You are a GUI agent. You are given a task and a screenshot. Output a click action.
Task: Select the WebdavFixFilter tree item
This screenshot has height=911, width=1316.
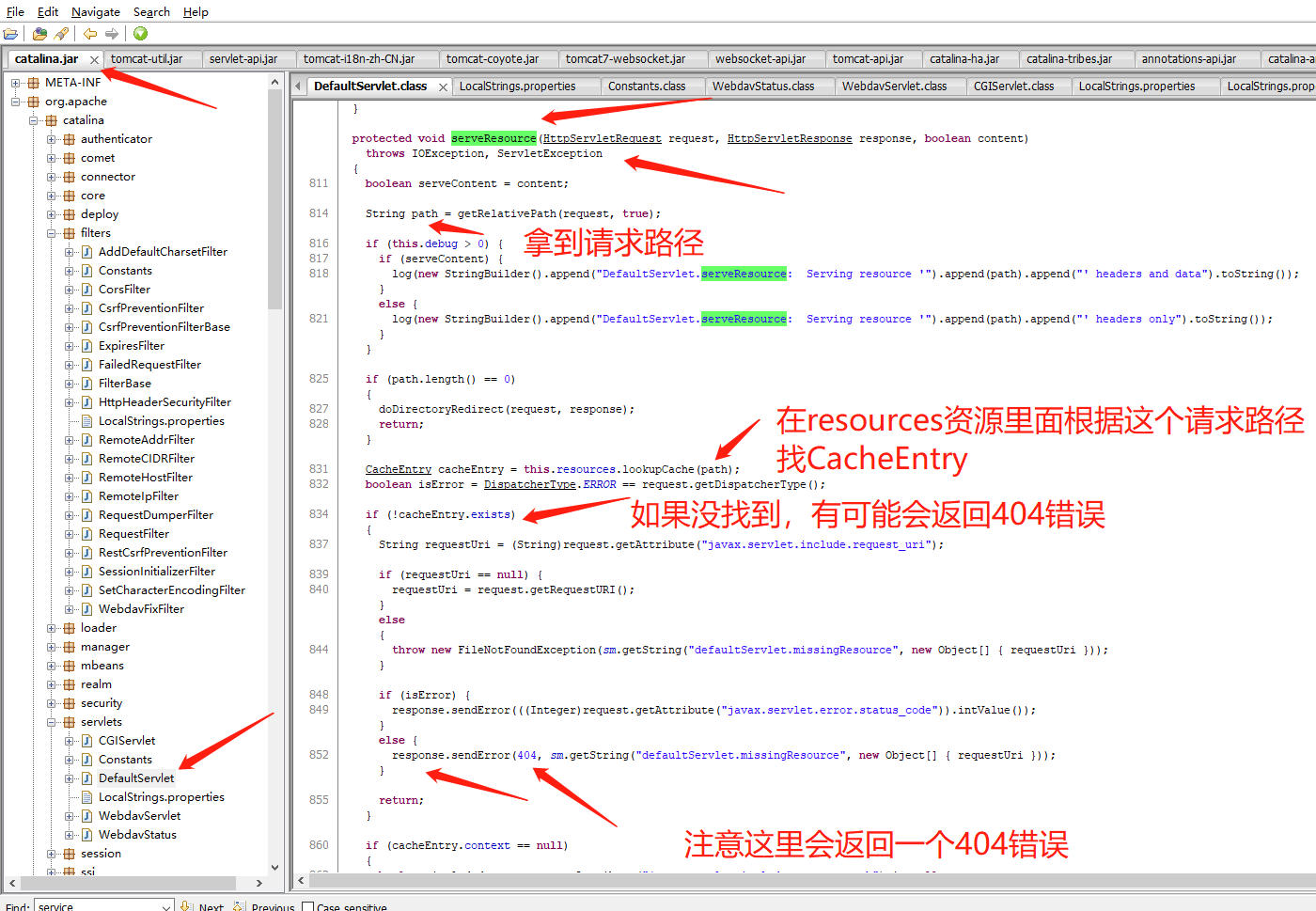141,609
